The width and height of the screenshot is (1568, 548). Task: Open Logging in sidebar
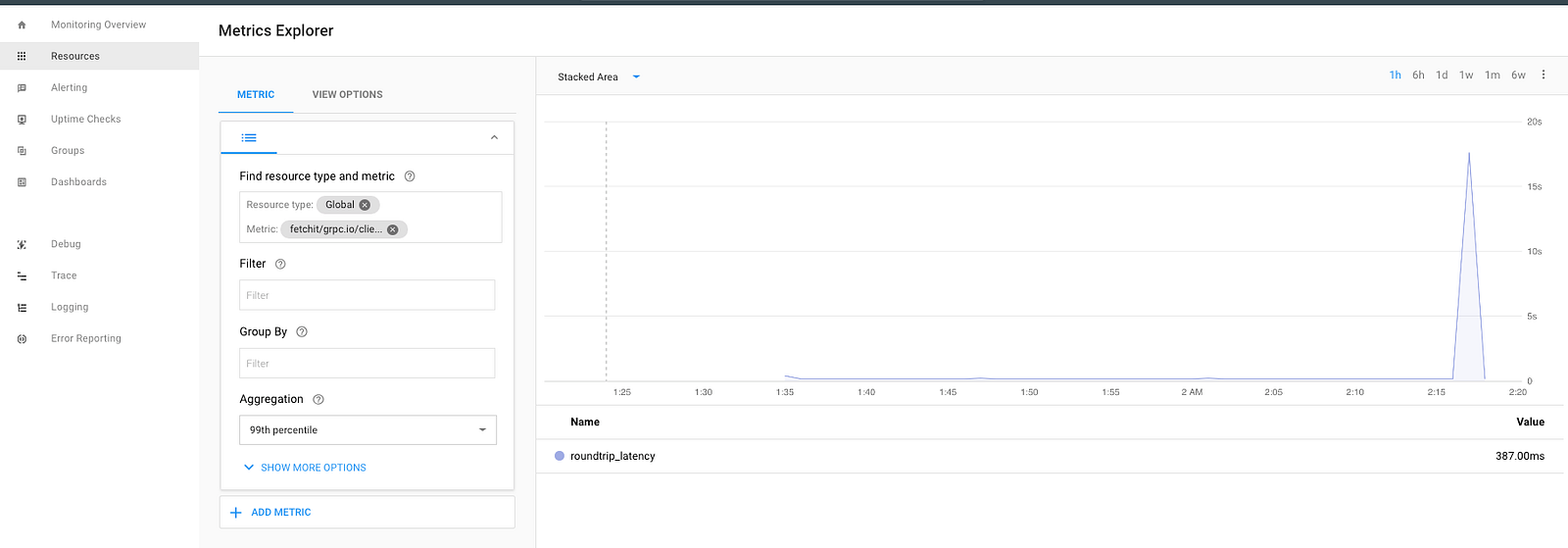(x=70, y=307)
